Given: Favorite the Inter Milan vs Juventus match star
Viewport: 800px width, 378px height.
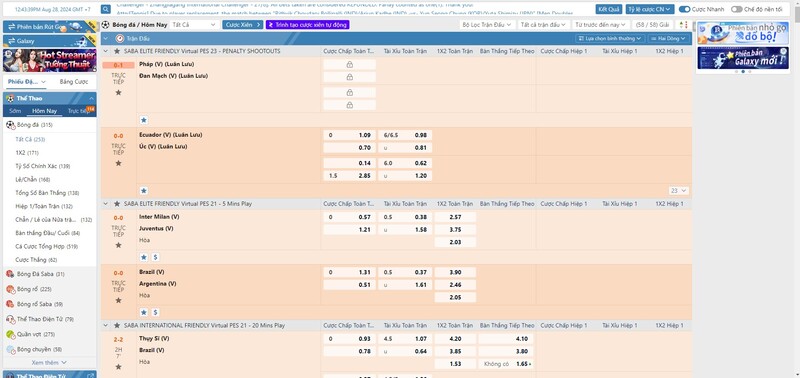Looking at the screenshot, I should tap(118, 245).
